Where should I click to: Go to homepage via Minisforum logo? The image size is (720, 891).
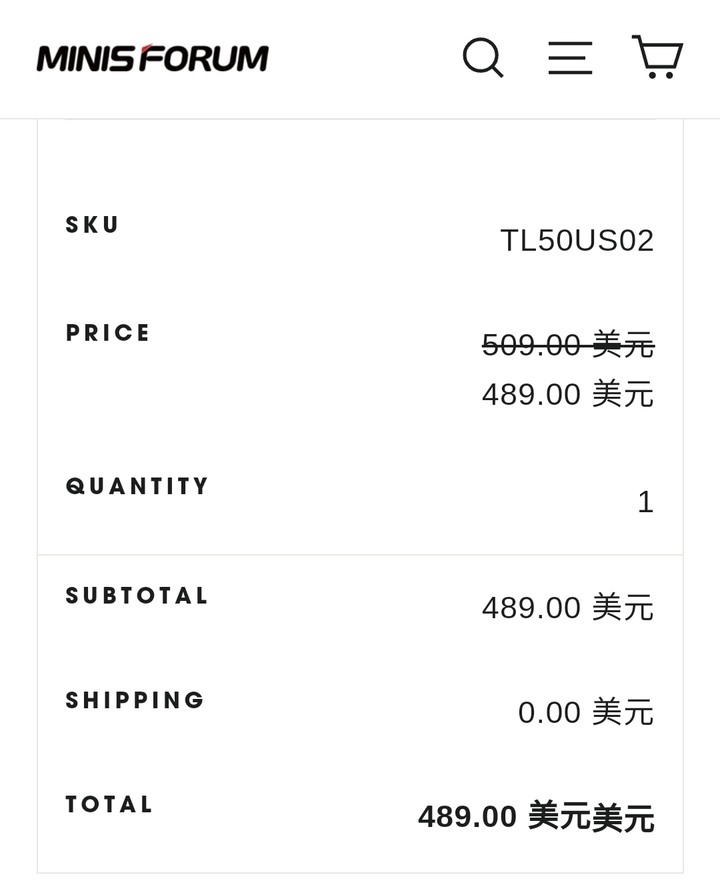tap(152, 58)
